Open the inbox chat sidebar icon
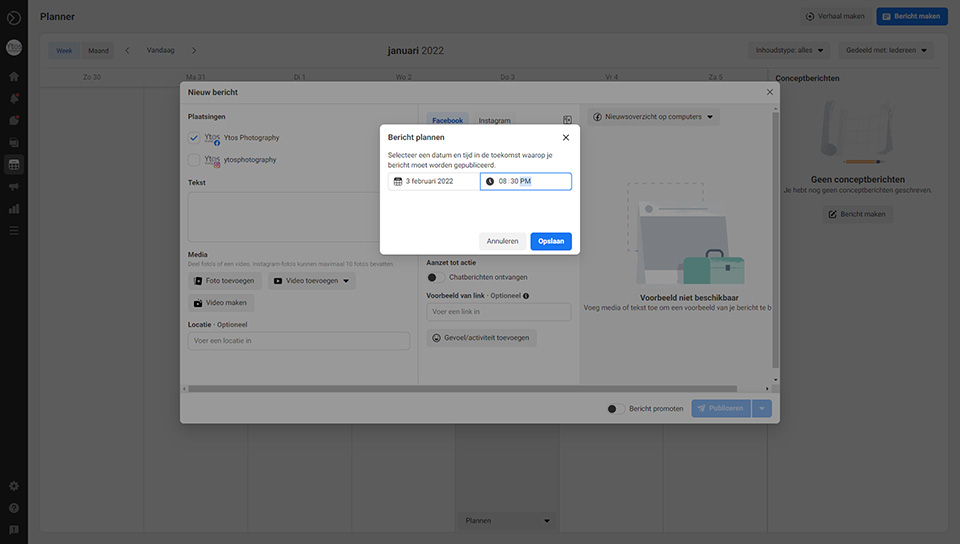Image resolution: width=960 pixels, height=544 pixels. coord(13,121)
